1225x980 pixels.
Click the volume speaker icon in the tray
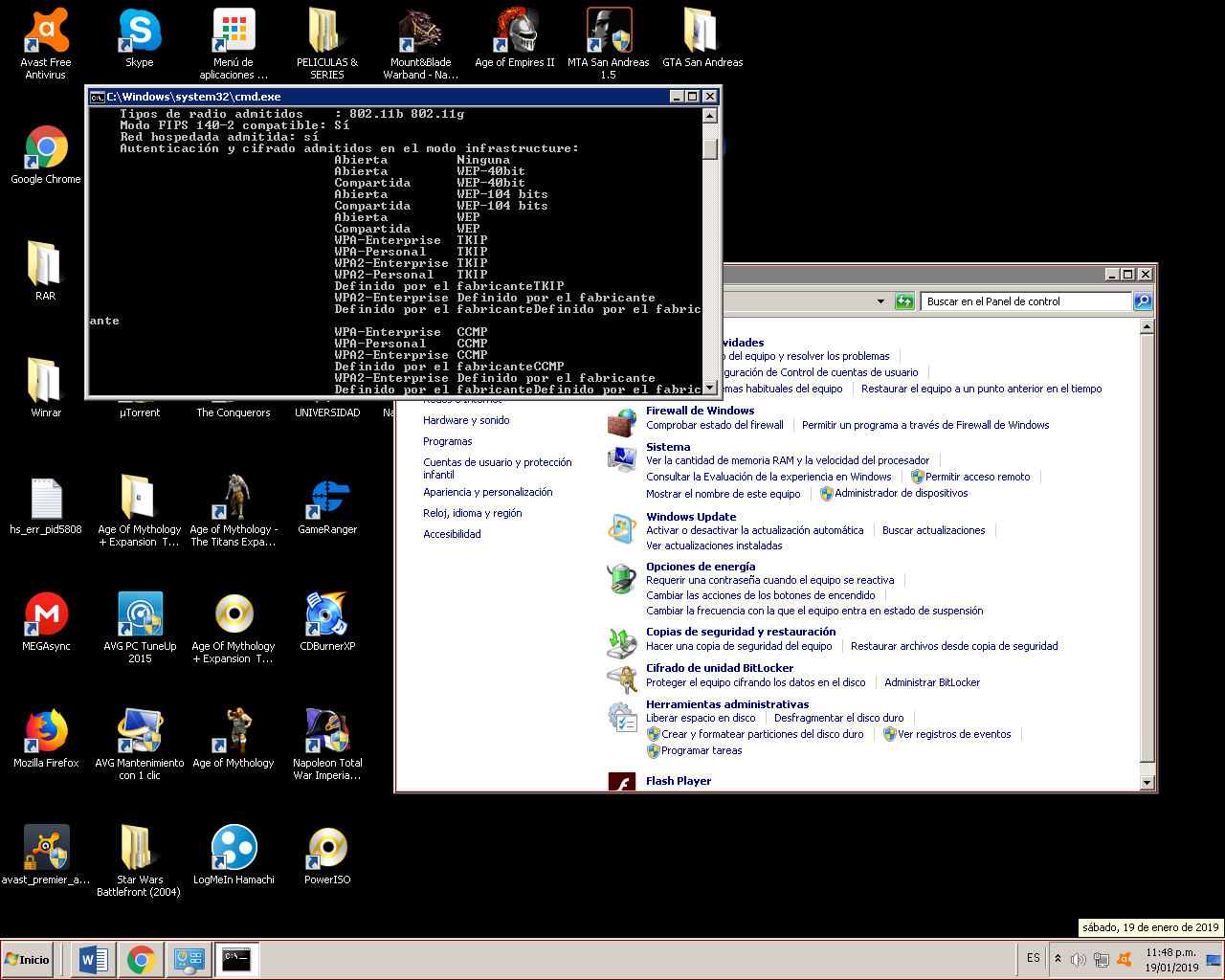tap(1079, 959)
